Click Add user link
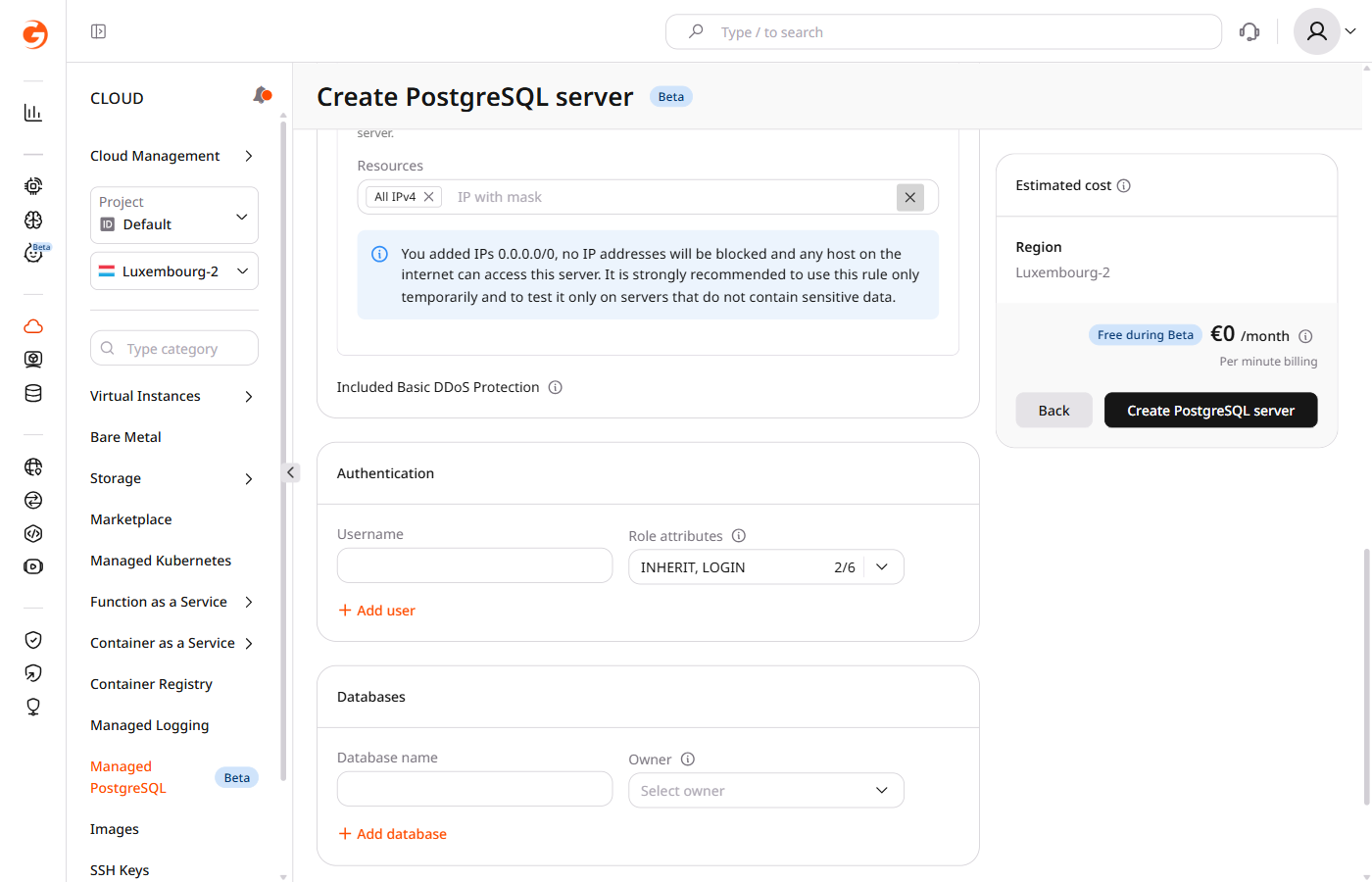 [x=377, y=611]
